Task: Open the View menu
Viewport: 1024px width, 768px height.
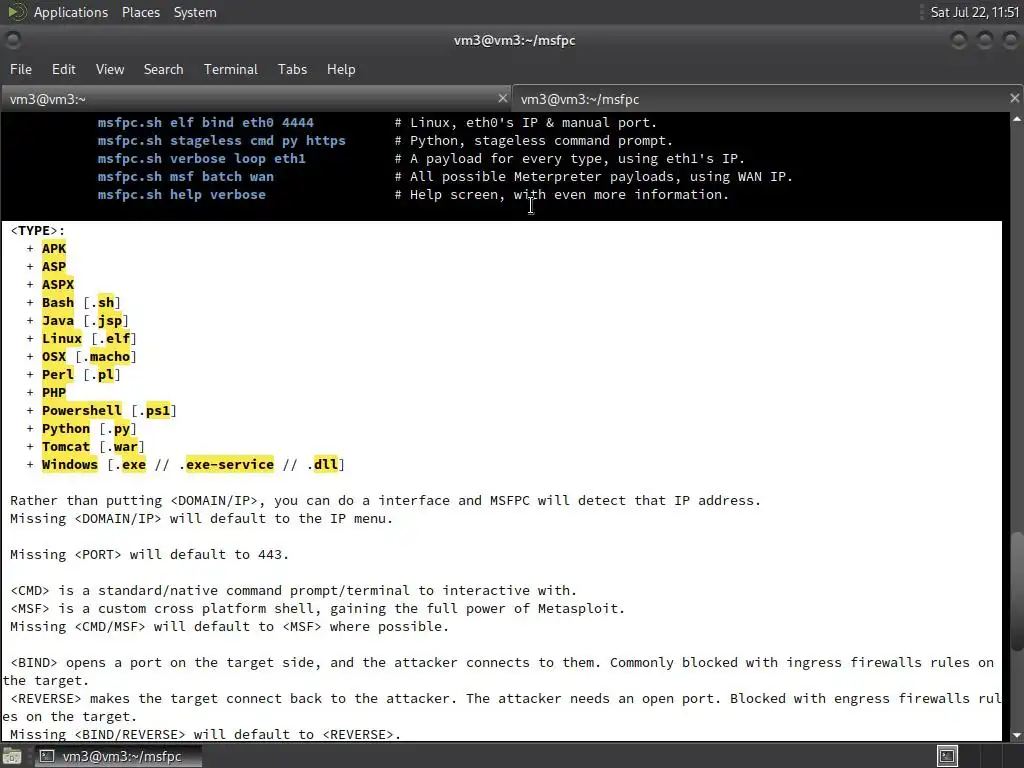Action: (x=110, y=69)
